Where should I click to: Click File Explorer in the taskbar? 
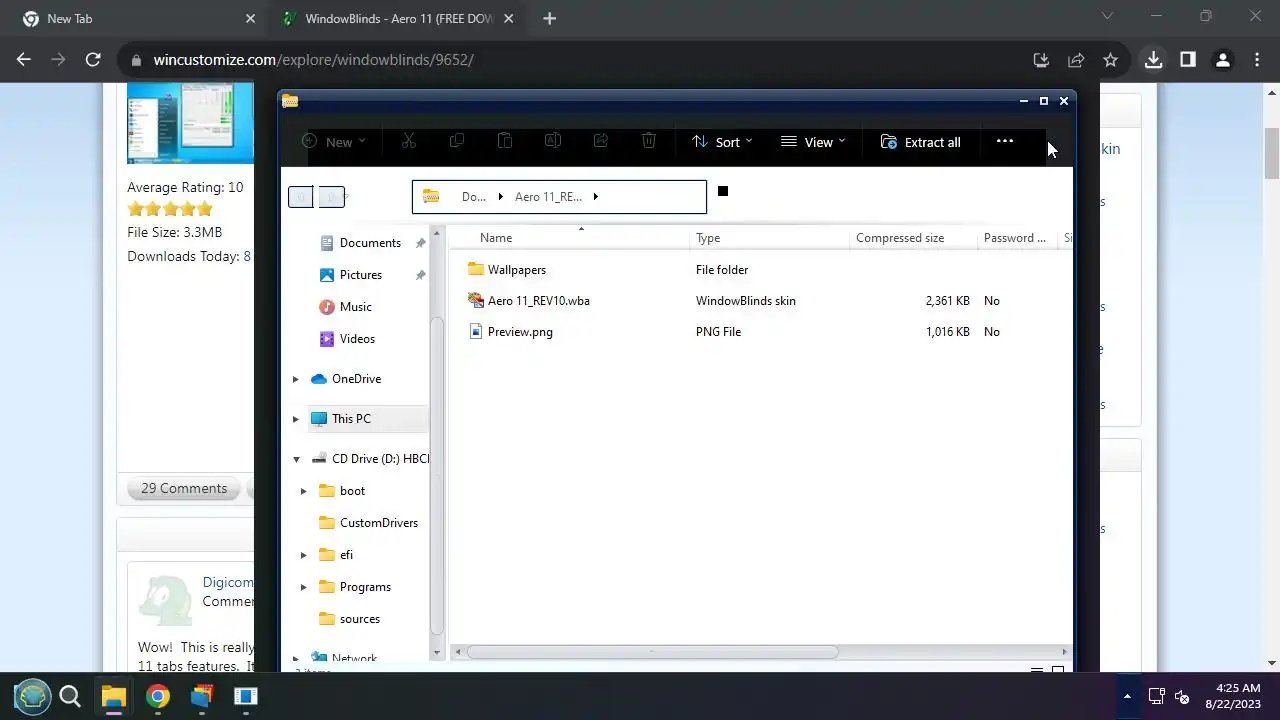[113, 696]
